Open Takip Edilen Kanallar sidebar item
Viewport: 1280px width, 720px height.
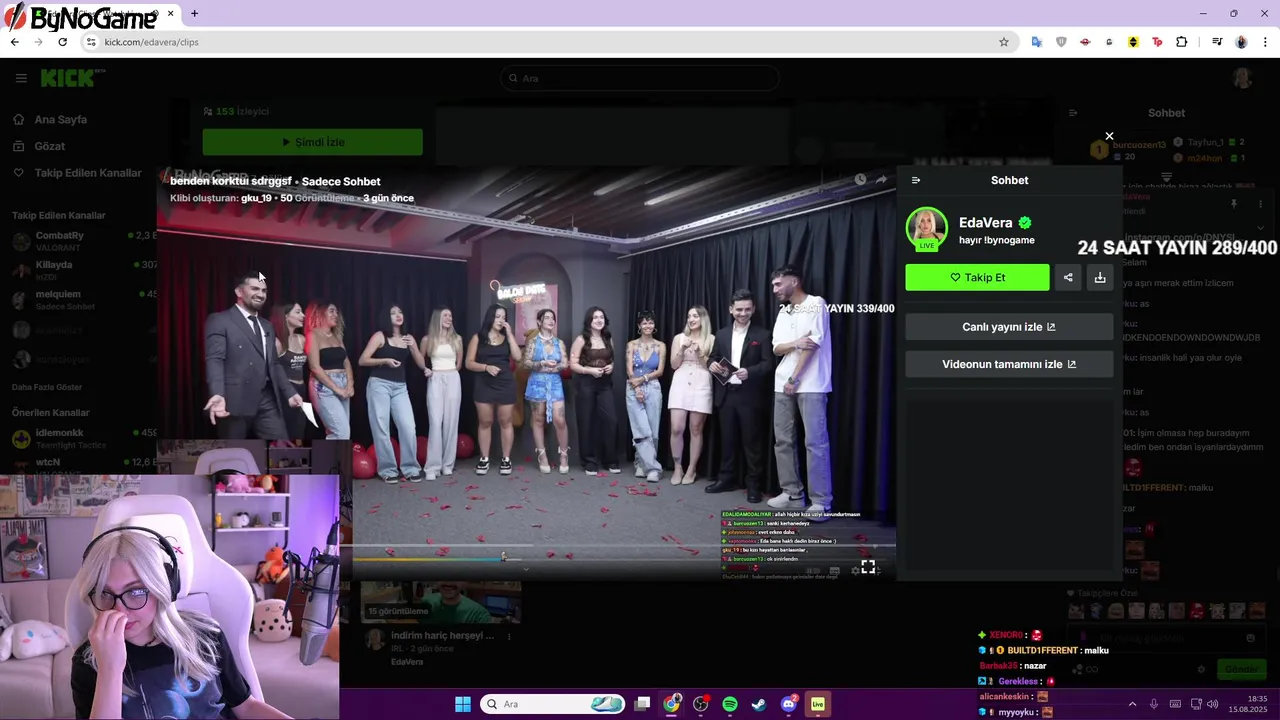[87, 173]
